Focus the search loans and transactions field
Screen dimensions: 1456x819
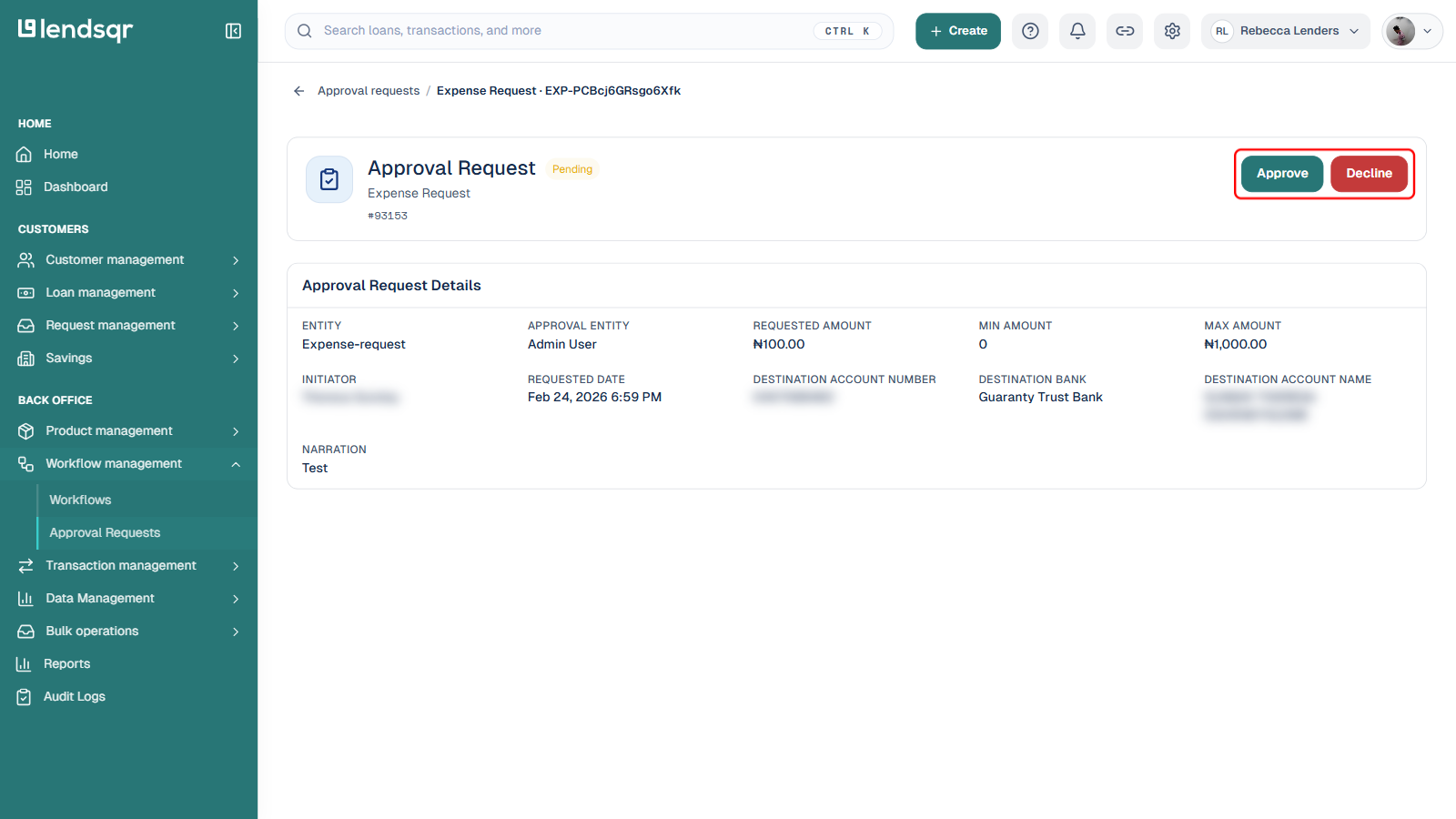(589, 31)
